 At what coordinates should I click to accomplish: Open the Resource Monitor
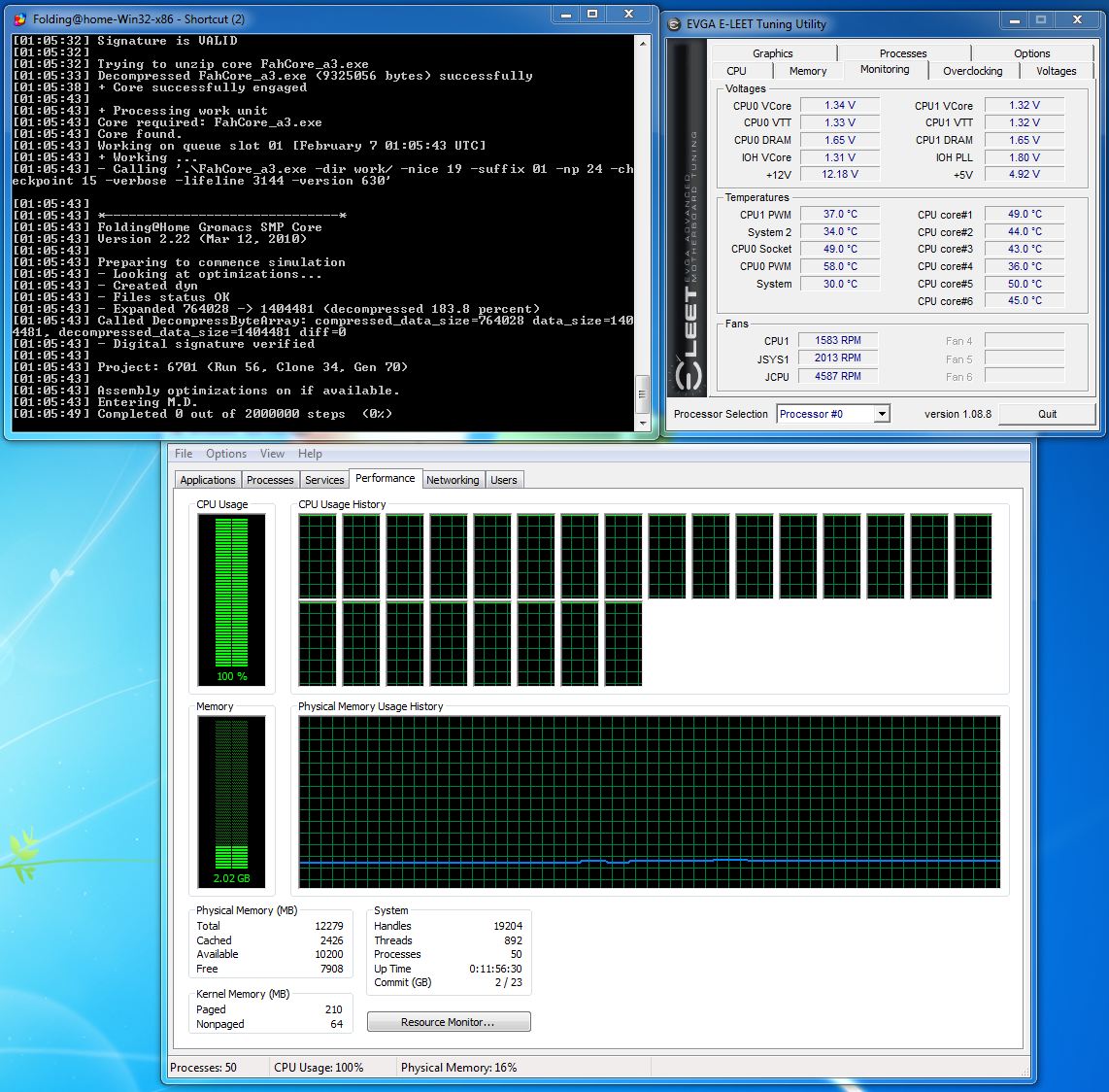point(449,1022)
